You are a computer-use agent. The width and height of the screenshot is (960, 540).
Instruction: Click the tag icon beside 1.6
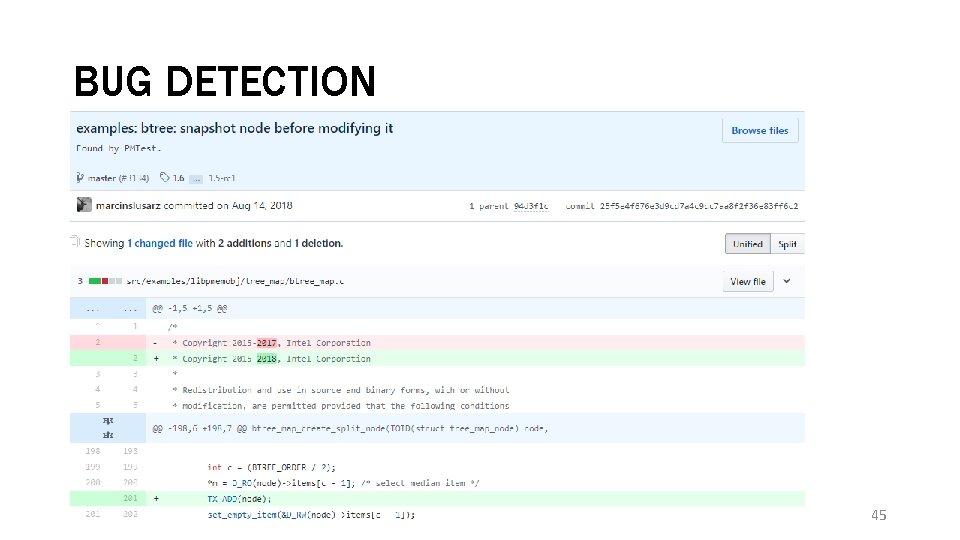coord(165,178)
